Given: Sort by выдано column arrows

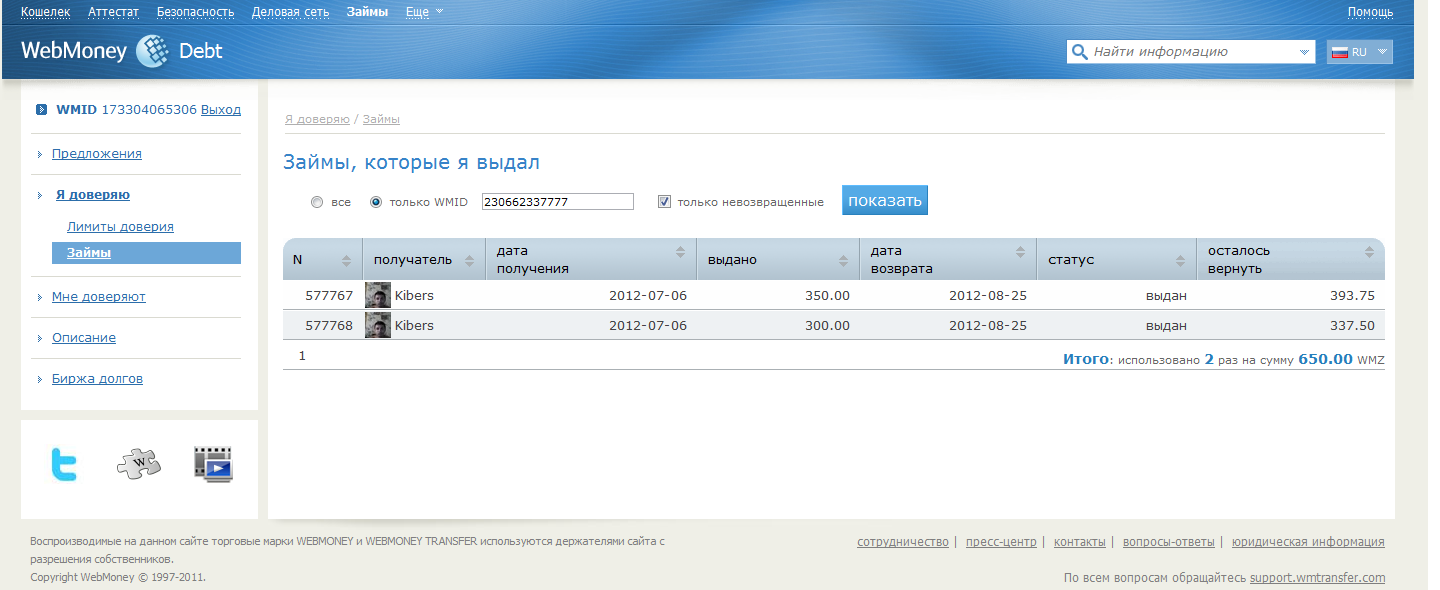Looking at the screenshot, I should pyautogui.click(x=842, y=260).
